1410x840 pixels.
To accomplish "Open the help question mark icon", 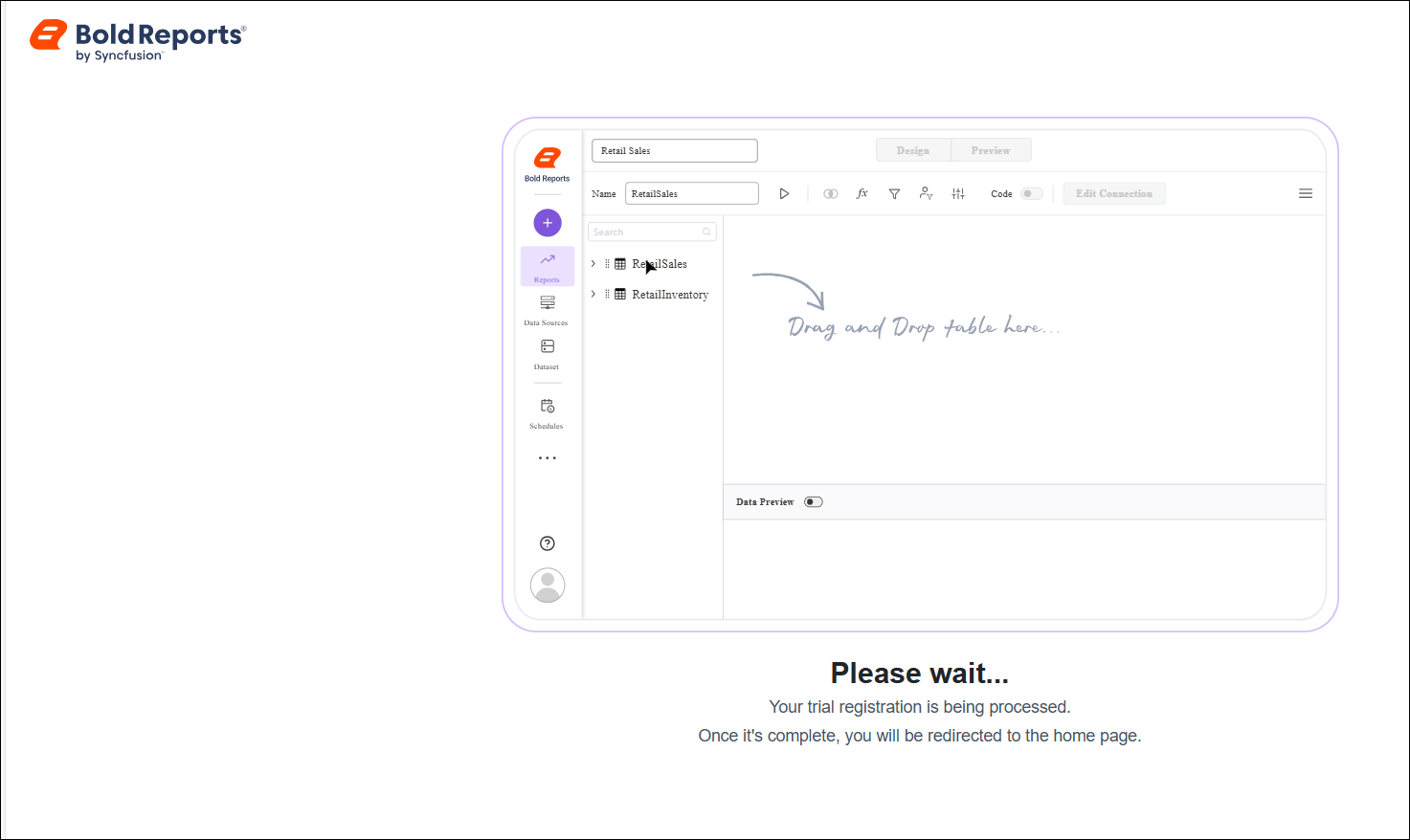I will 548,543.
